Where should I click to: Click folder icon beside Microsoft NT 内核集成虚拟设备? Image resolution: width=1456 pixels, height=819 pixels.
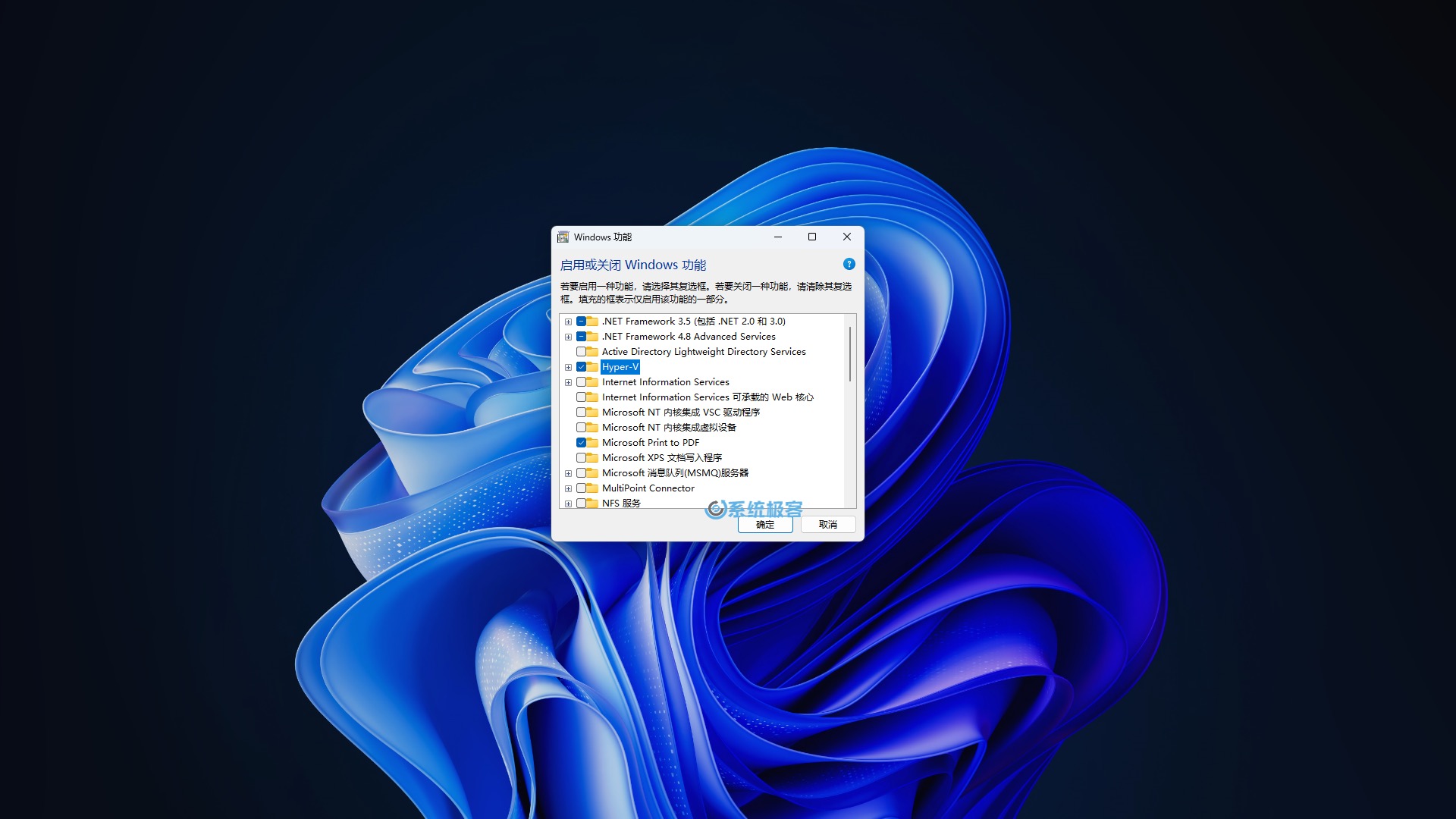tap(592, 428)
